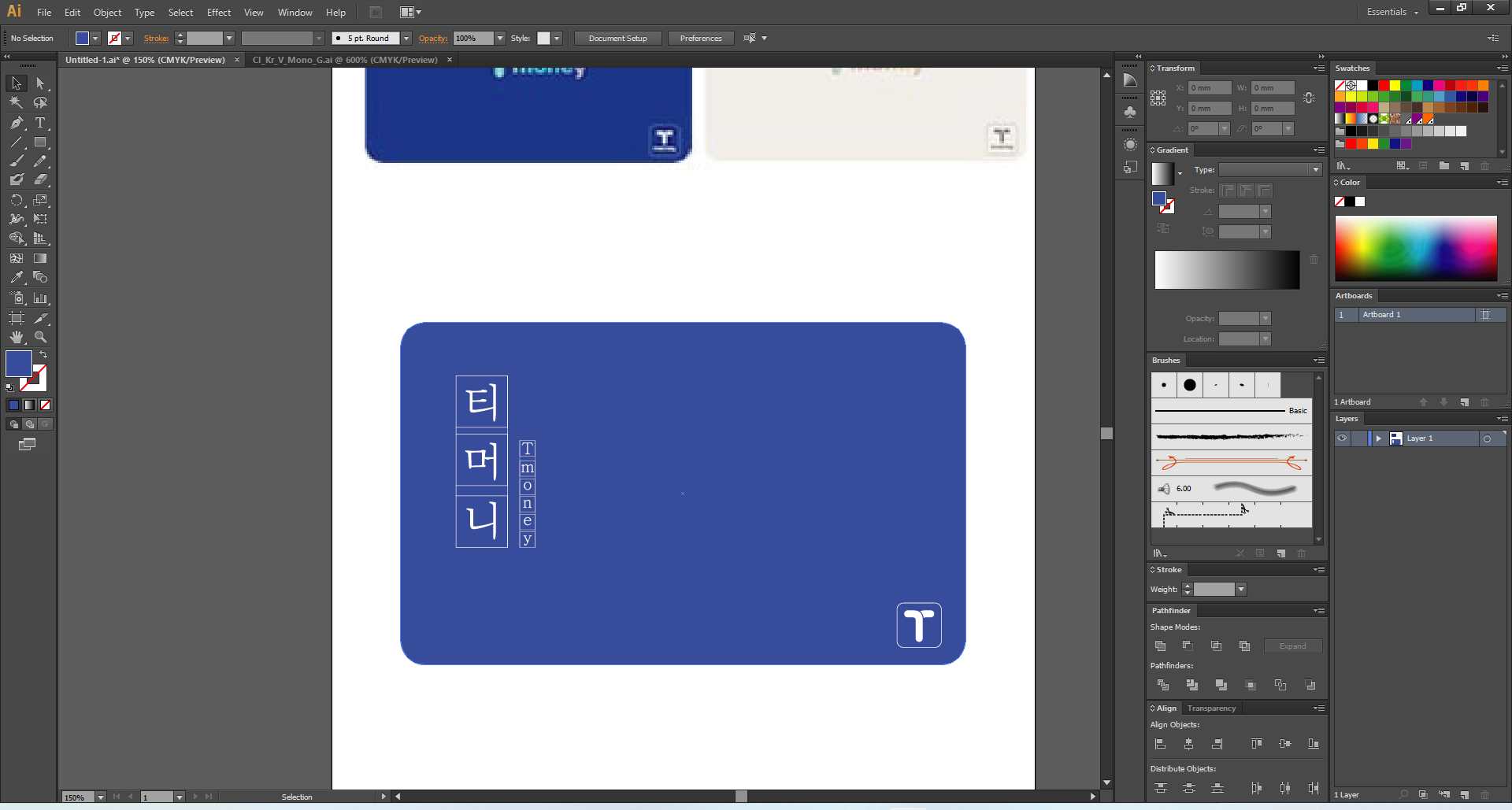1512x810 pixels.
Task: Open the Window menu
Action: coord(295,13)
